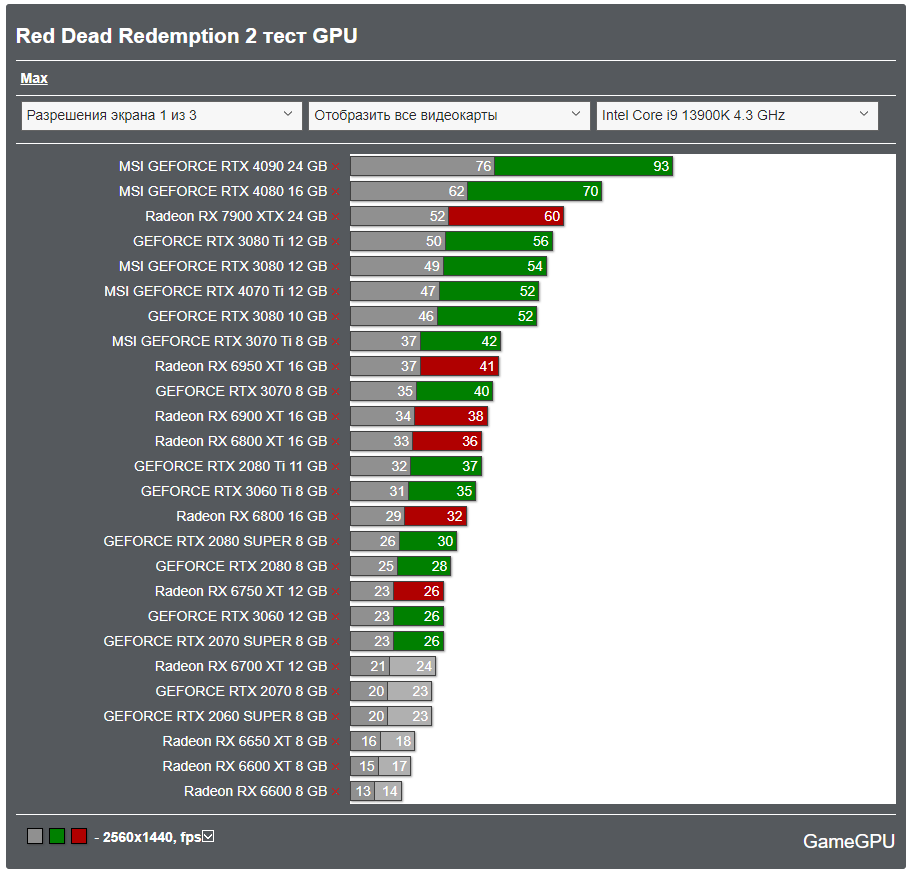Open the show all video cards dropdown

coord(449,116)
